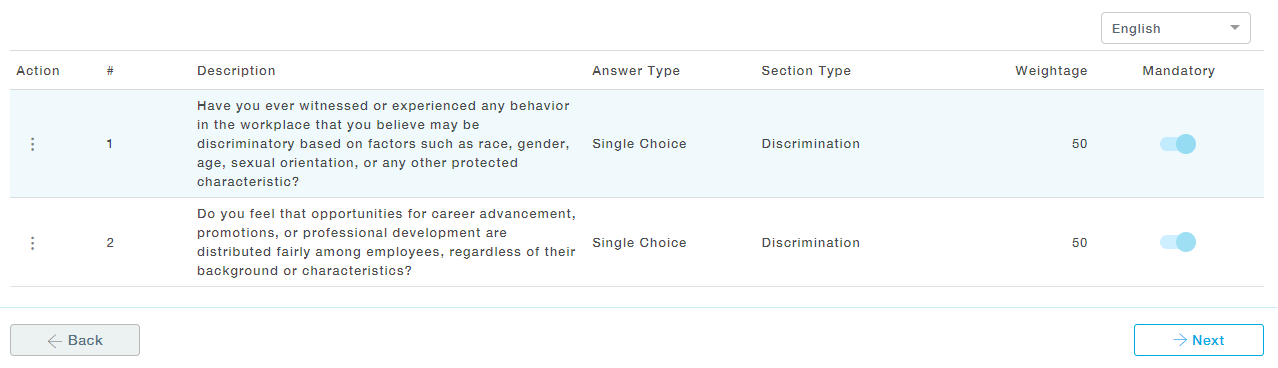Go Back to previous step

[75, 340]
